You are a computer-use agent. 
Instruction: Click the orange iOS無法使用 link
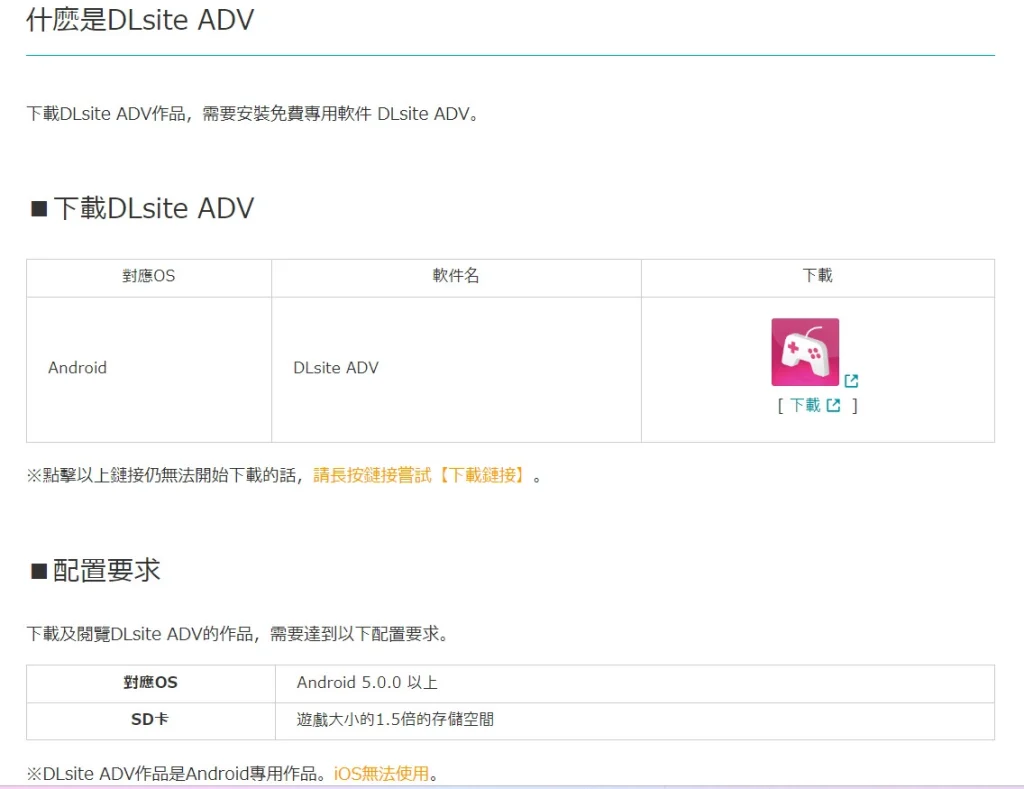pos(381,774)
